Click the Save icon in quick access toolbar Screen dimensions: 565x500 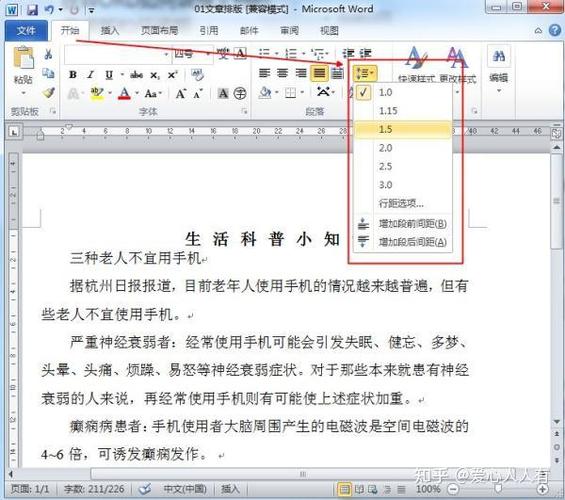tap(32, 10)
